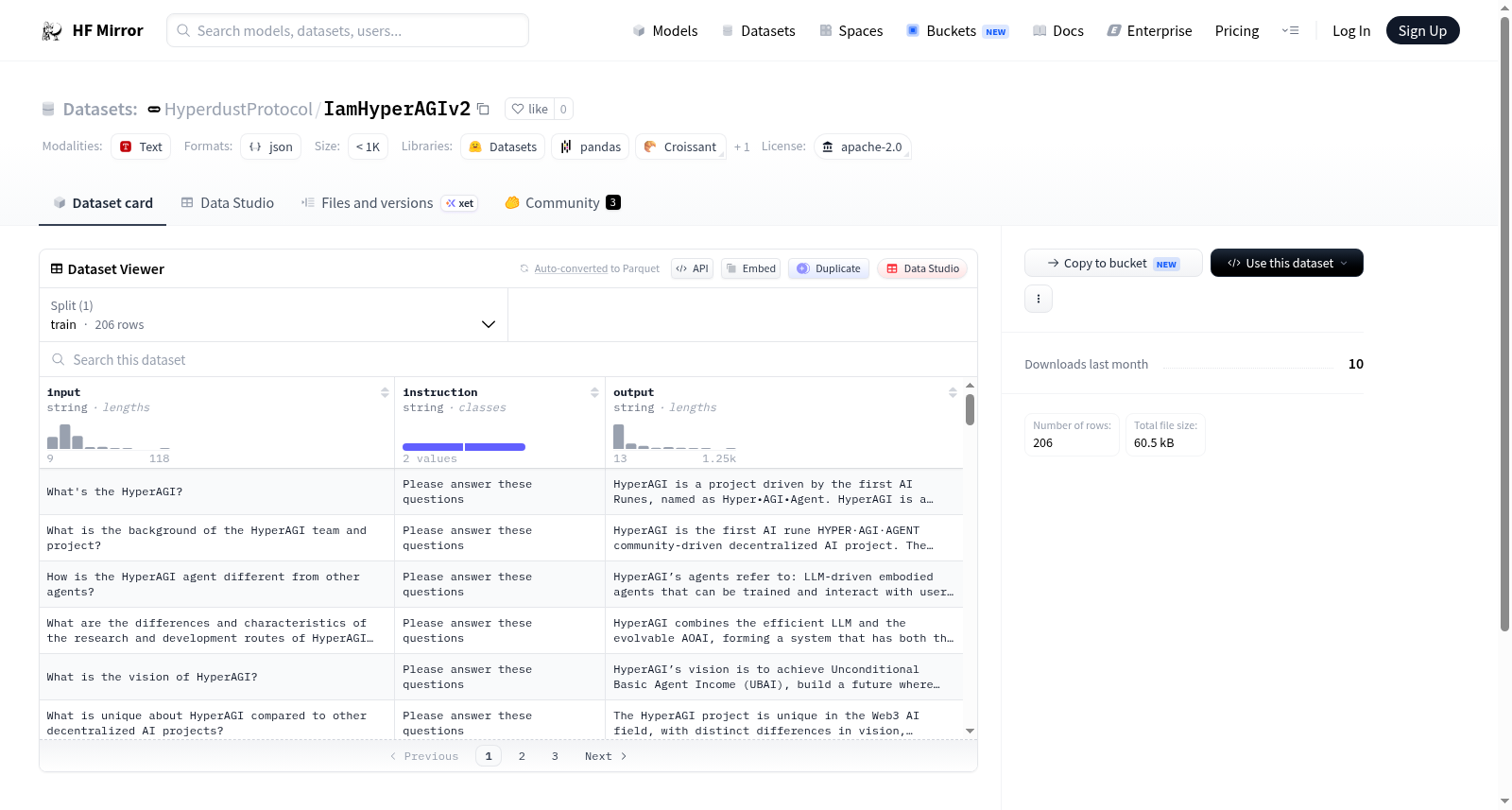Viewport: 1512px width, 810px height.
Task: Click the pandas library tag
Action: point(591,146)
